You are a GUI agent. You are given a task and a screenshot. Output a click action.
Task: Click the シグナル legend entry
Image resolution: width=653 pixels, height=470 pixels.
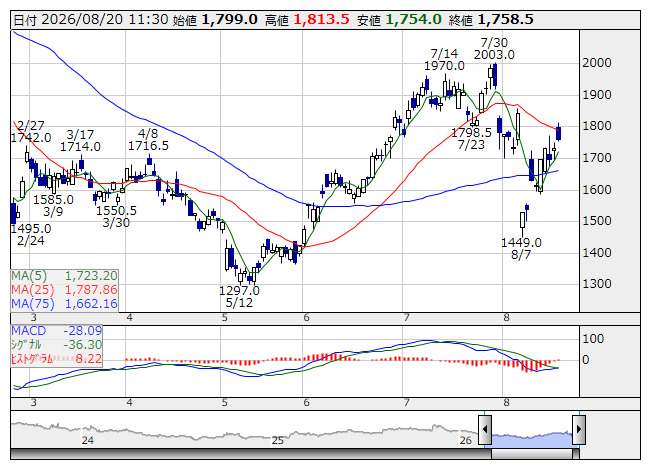57,345
